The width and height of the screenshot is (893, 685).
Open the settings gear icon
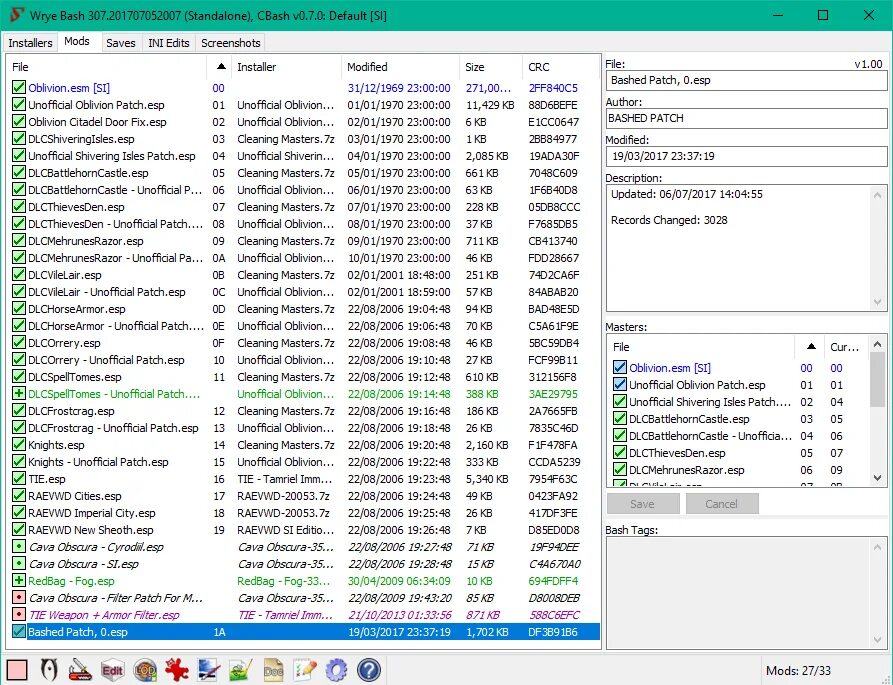point(337,670)
